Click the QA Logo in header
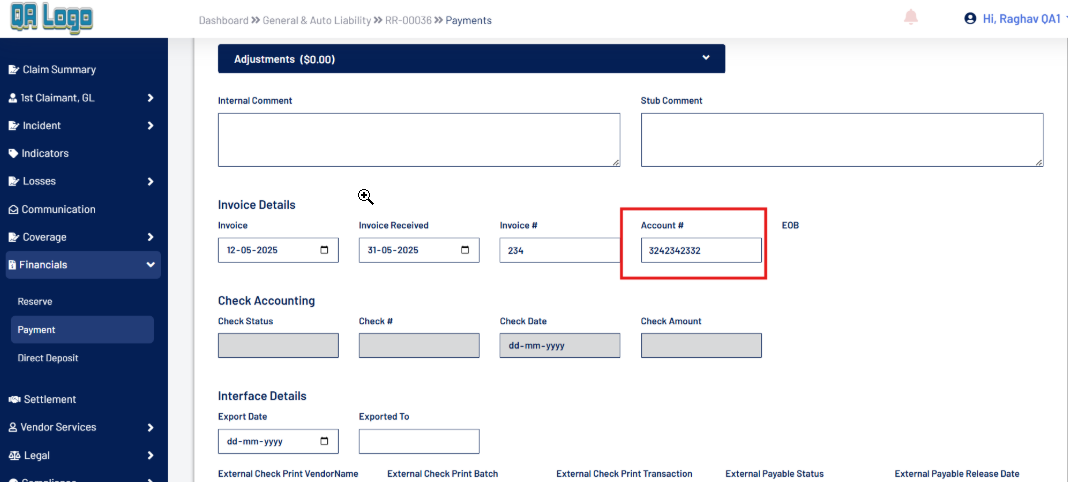 [51, 18]
